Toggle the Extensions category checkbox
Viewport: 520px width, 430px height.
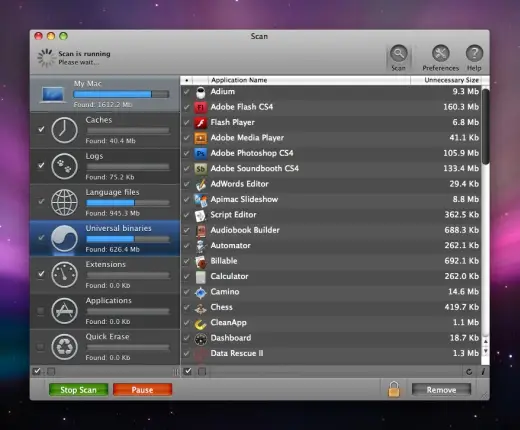[41, 274]
